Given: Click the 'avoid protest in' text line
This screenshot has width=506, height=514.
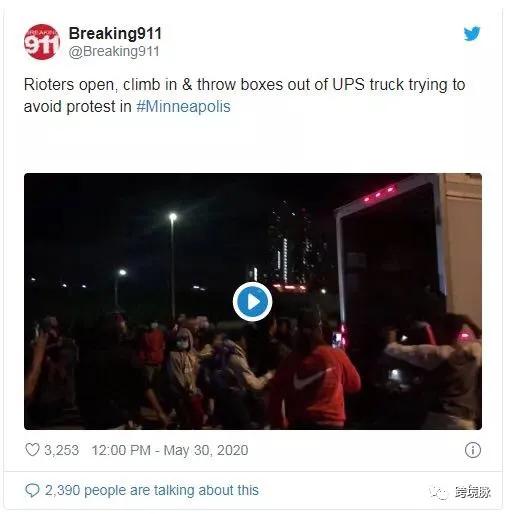Looking at the screenshot, I should (x=78, y=107).
